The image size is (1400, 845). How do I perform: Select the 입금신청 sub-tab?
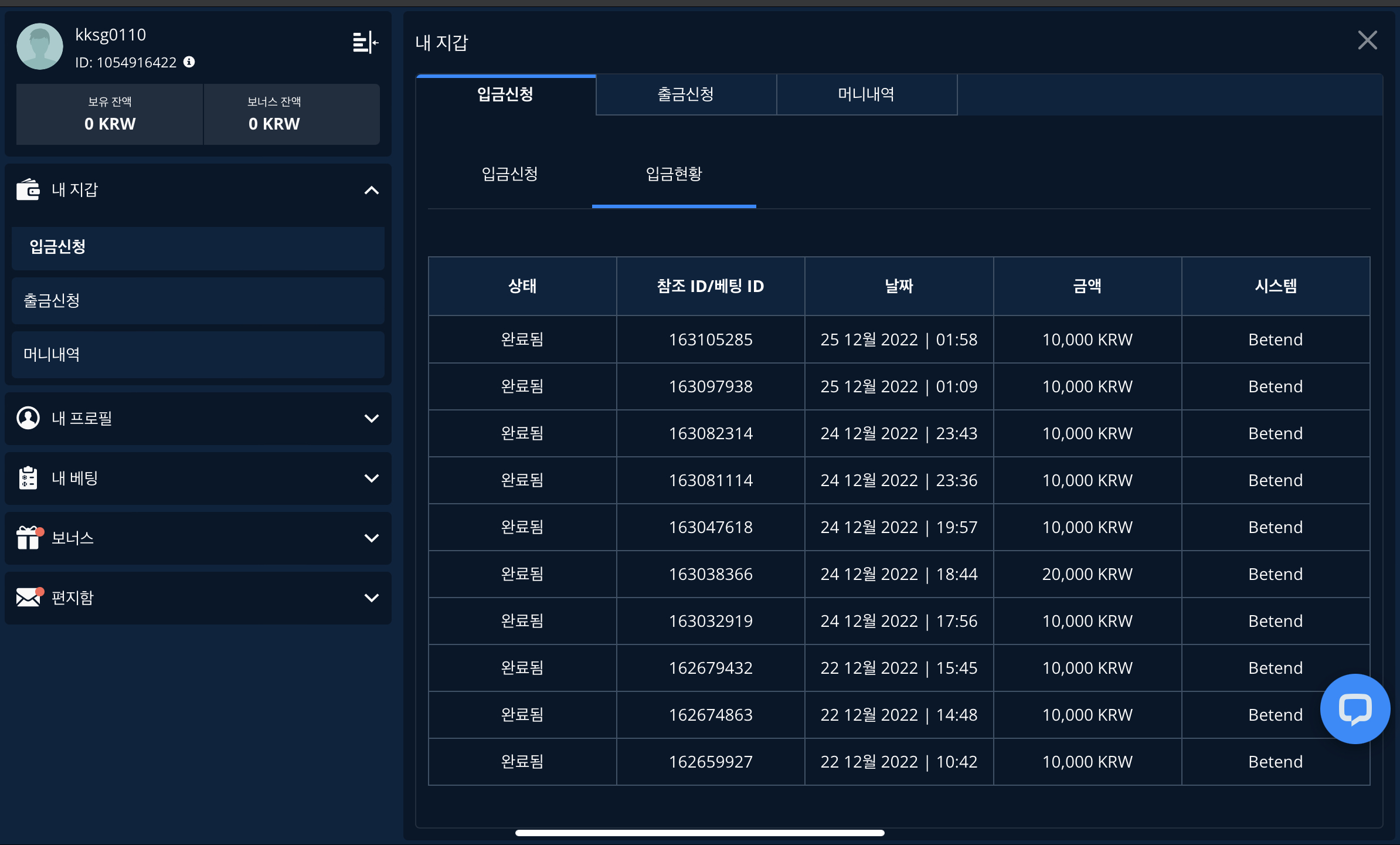[509, 174]
